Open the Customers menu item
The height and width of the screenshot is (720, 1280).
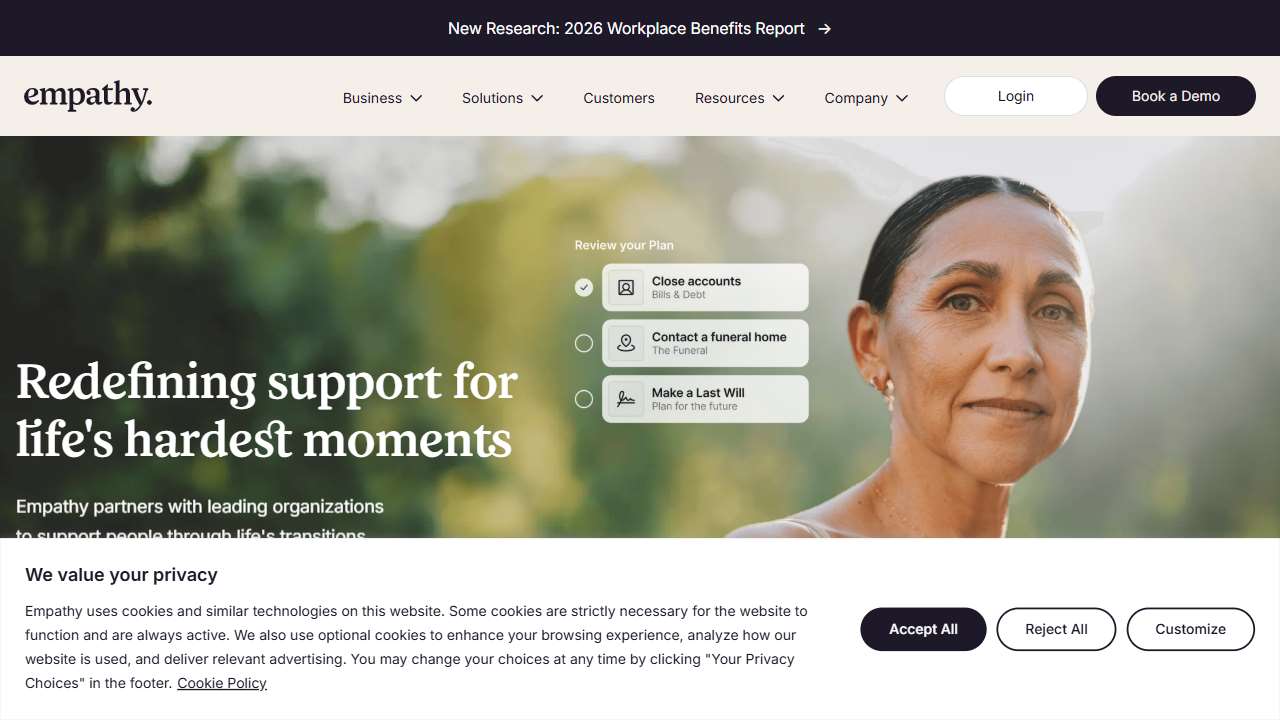619,98
